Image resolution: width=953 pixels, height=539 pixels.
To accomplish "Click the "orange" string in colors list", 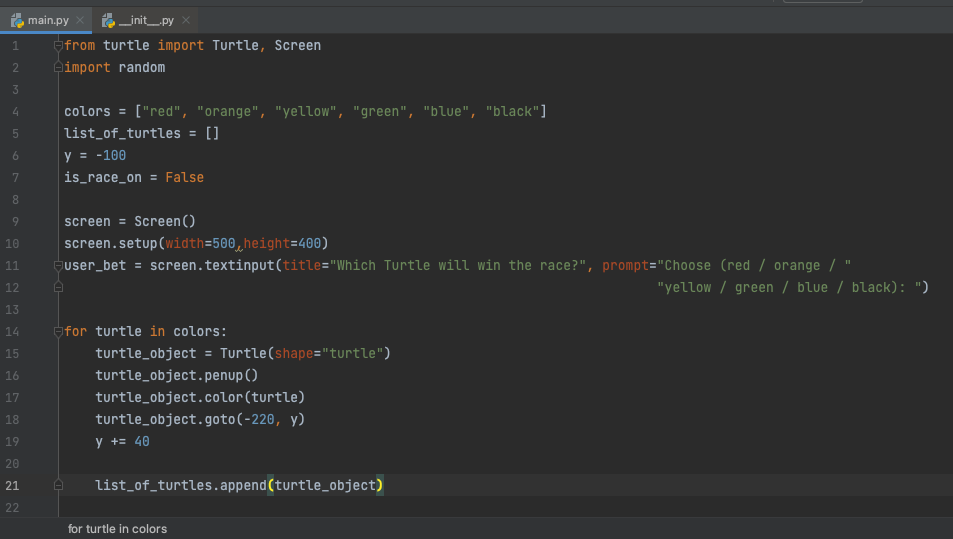I will pyautogui.click(x=228, y=112).
